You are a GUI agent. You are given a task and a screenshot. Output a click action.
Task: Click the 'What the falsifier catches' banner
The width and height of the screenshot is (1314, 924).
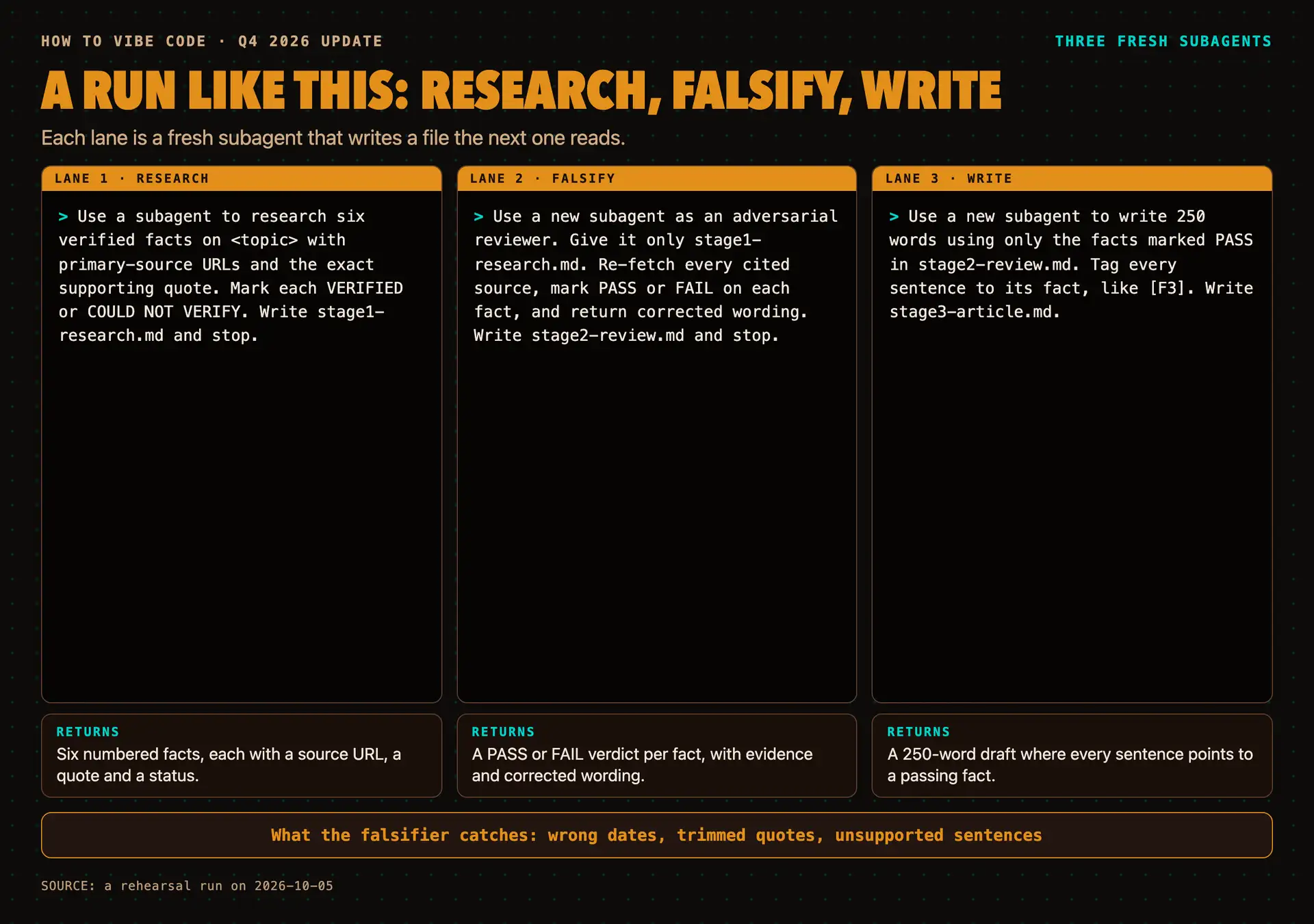tap(657, 835)
